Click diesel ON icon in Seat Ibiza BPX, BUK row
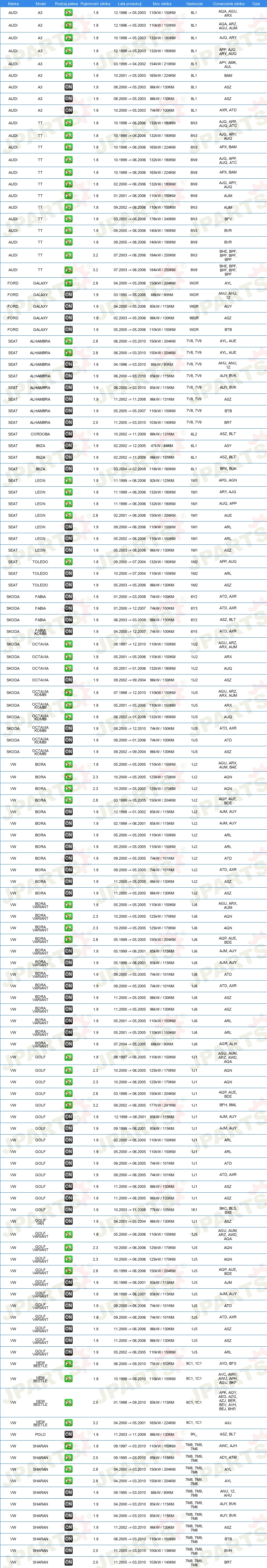The width and height of the screenshot is (267, 1568). pos(68,469)
